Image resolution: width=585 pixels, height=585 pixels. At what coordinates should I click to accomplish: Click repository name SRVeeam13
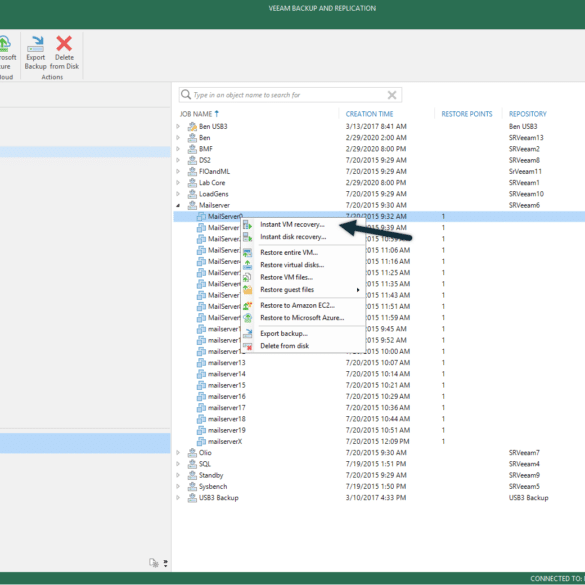[x=526, y=138]
